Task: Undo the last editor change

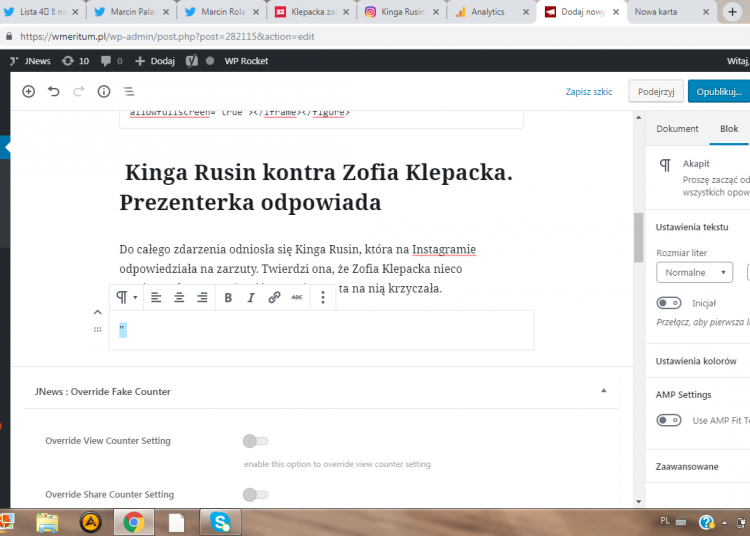Action: click(x=53, y=91)
